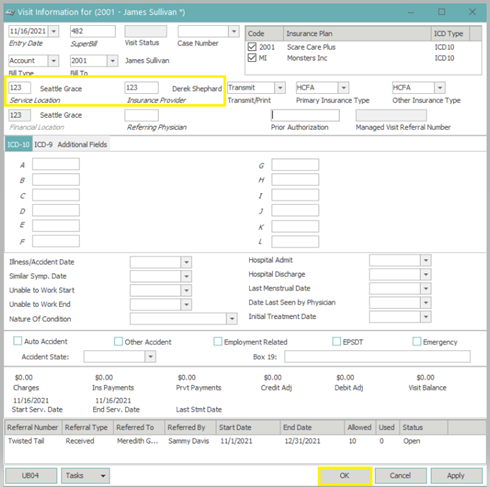490x487 pixels.
Task: Expand the Tasks dropdown button
Action: 85,476
